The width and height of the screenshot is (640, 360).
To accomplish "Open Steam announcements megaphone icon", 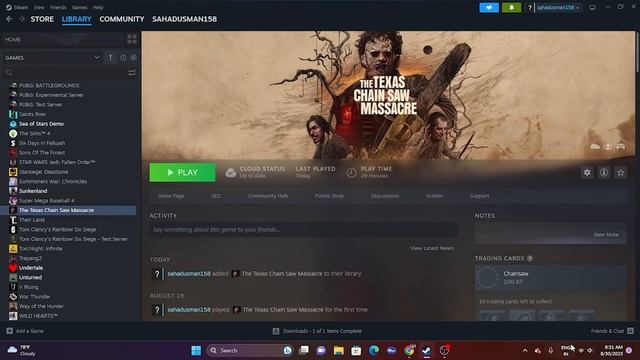I will (x=489, y=7).
